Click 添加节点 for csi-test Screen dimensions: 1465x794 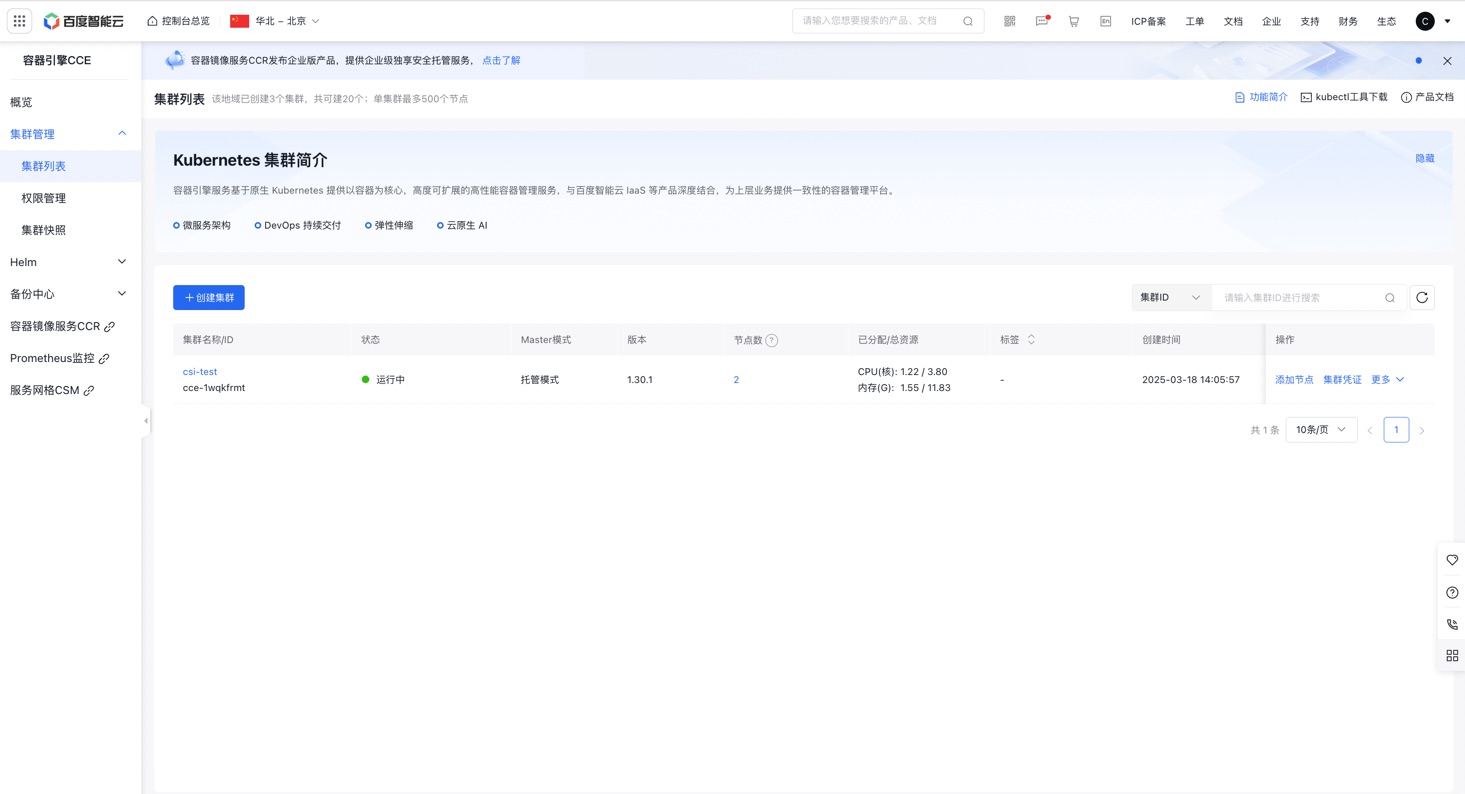(x=1294, y=380)
